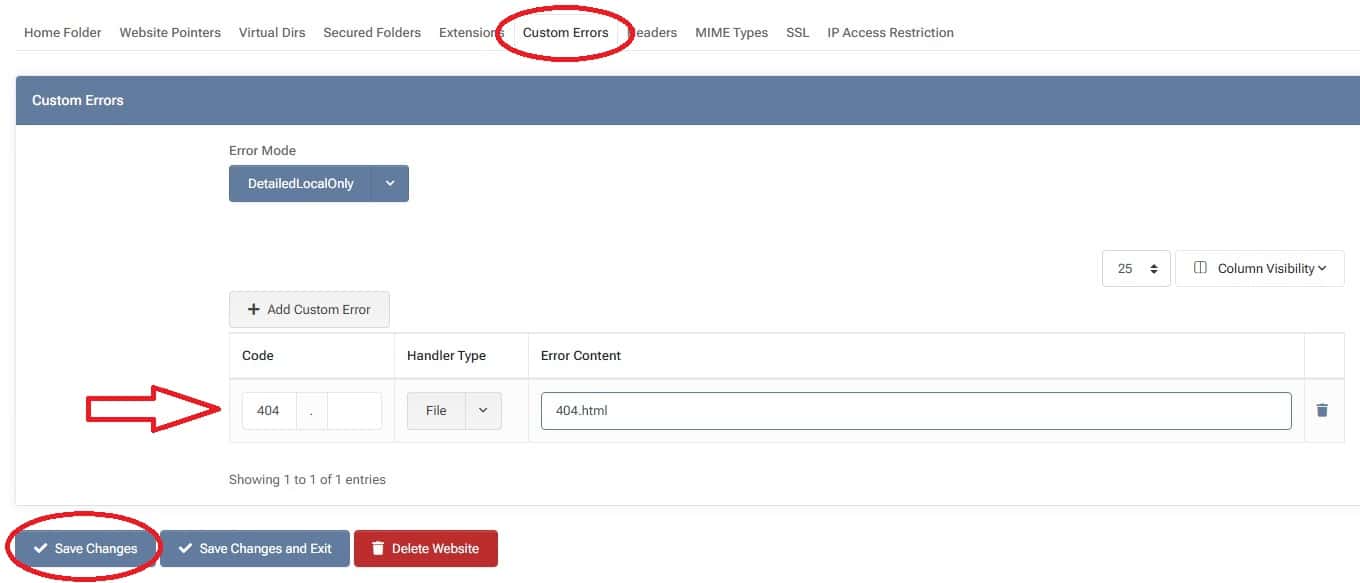This screenshot has height=583, width=1360.
Task: Open the Website Pointers tab
Action: point(170,32)
